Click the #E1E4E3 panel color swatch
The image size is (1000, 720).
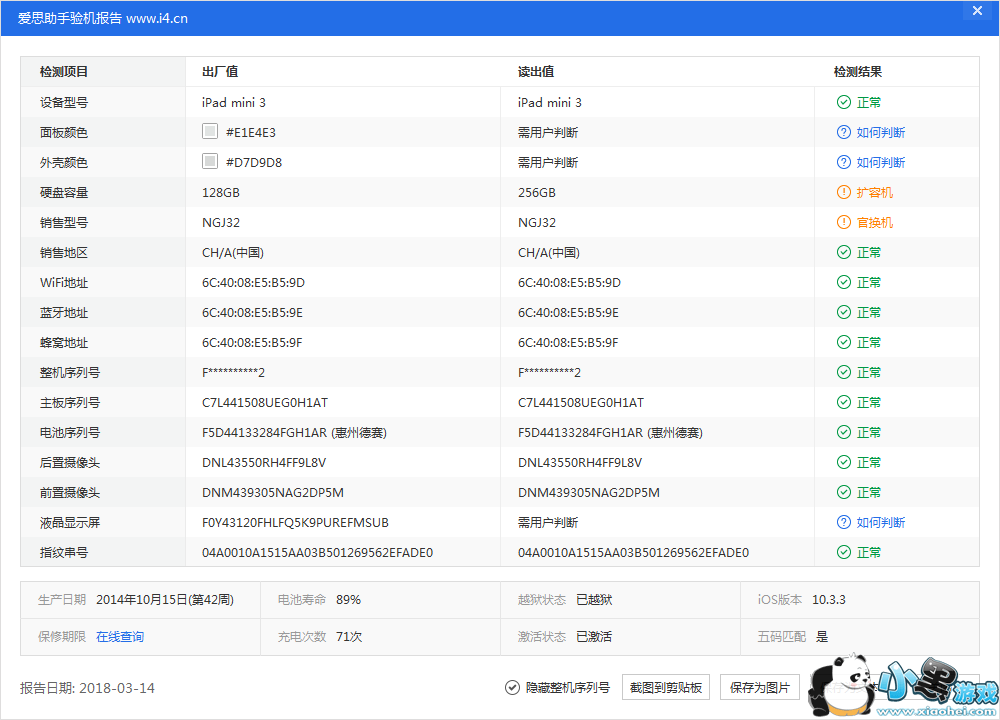tap(210, 132)
